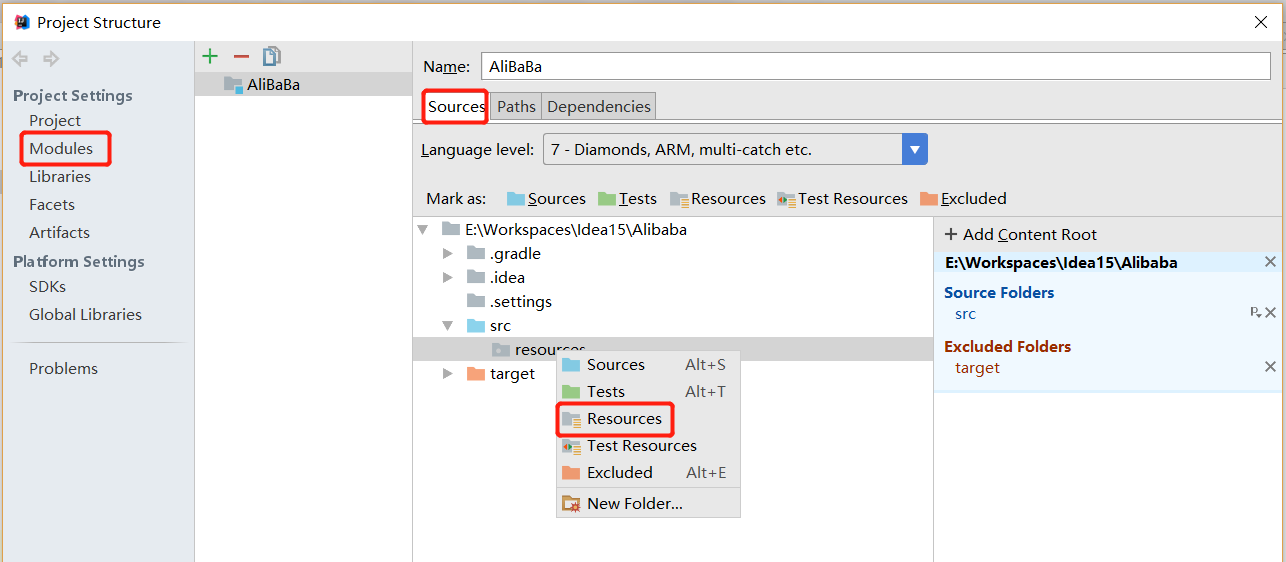Expand the .idea folder

[448, 277]
